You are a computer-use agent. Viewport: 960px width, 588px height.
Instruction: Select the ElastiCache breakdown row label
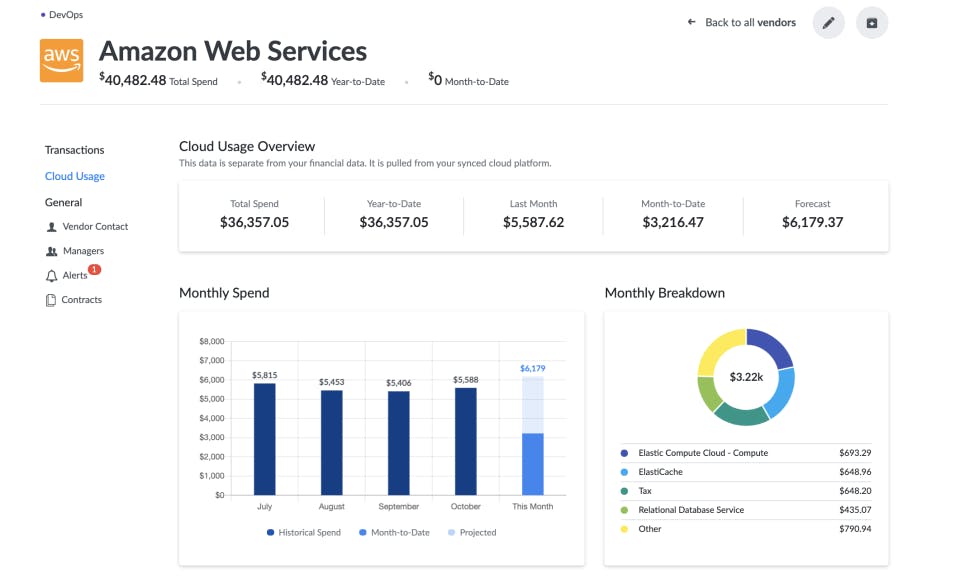pos(660,472)
